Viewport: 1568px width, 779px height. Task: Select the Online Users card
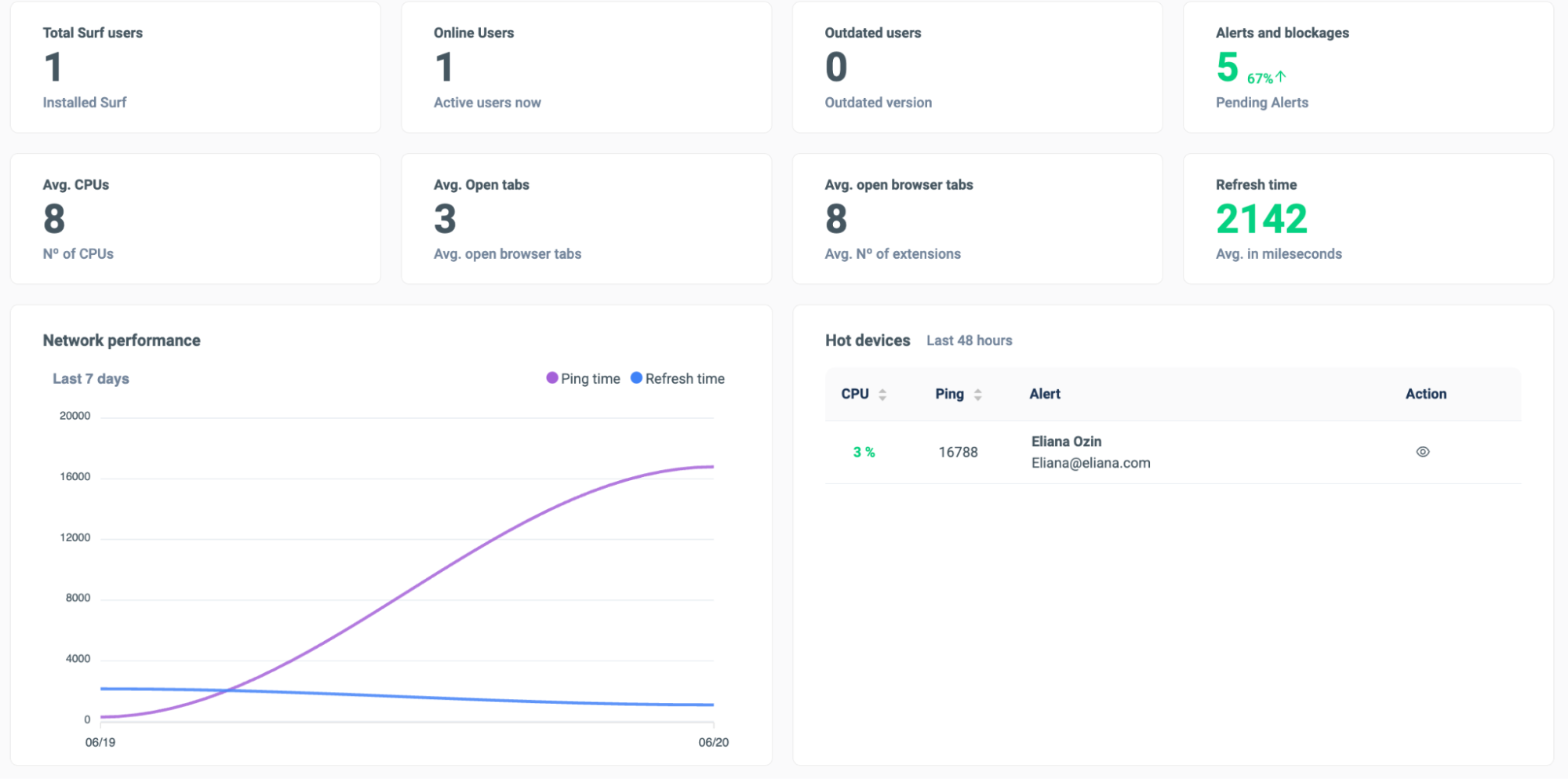[x=586, y=67]
